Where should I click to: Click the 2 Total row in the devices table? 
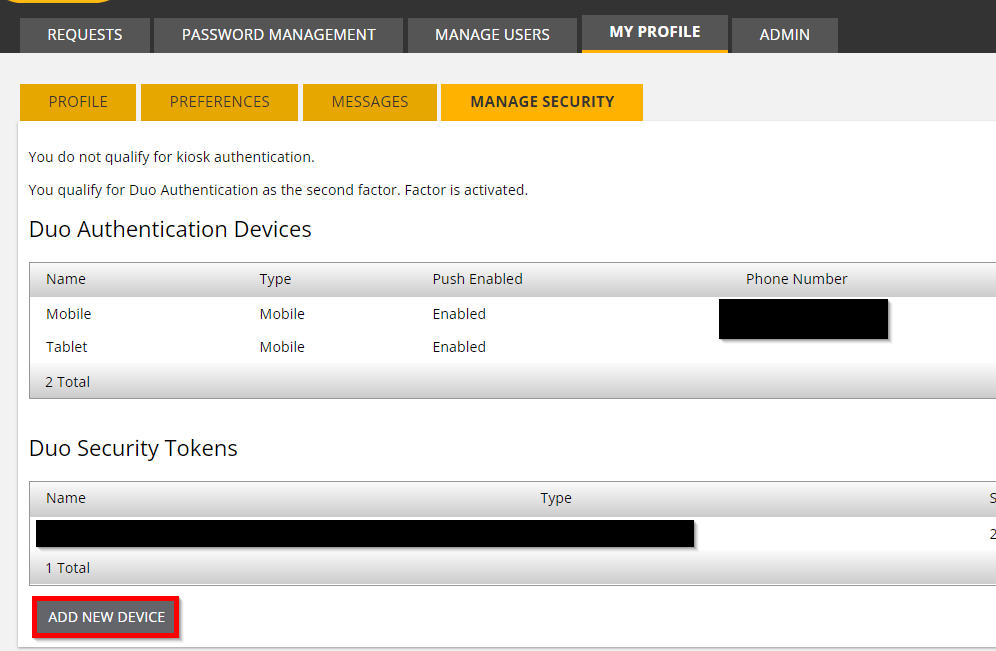click(66, 381)
